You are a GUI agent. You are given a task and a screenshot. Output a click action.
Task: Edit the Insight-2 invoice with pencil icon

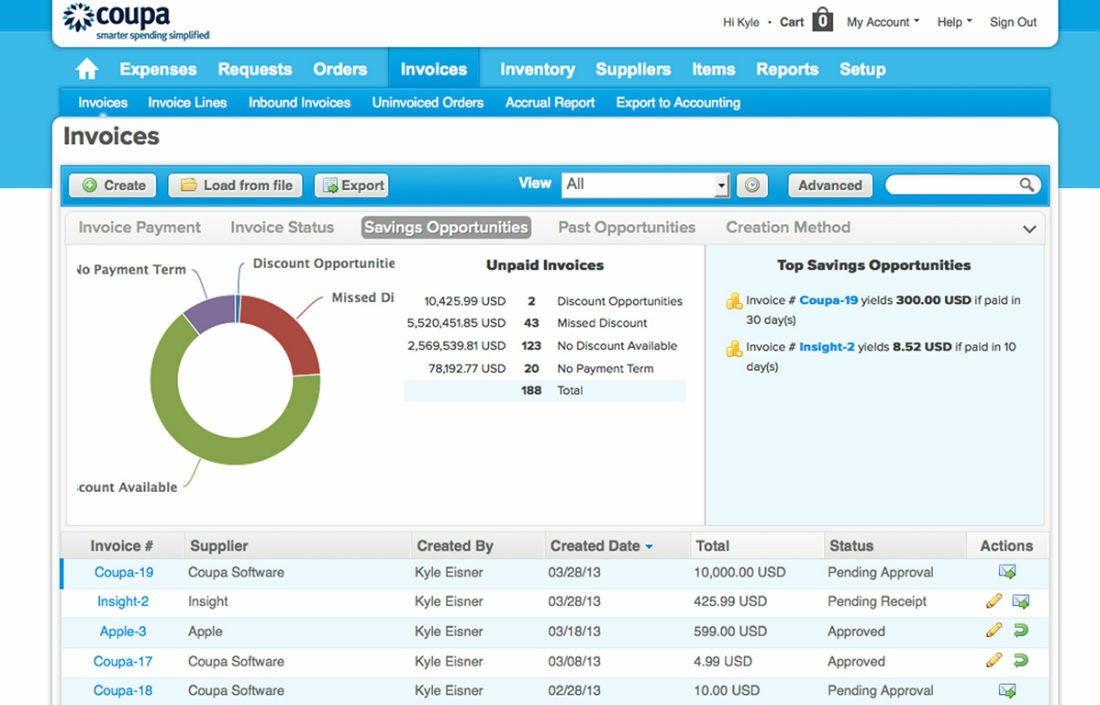(993, 601)
